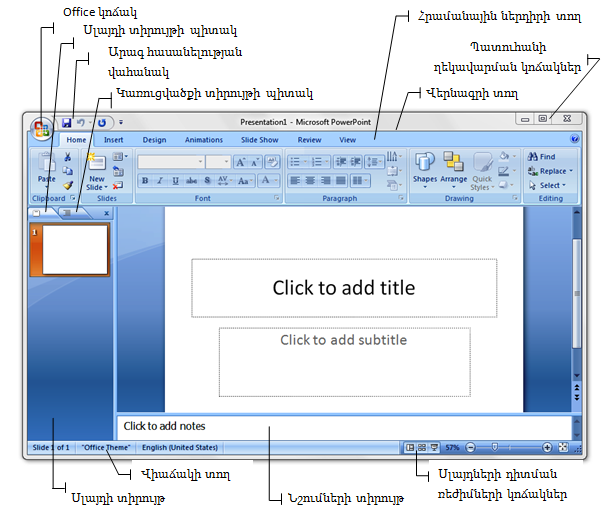Screen dimensions: 609x512
Task: Delete slide with red X icon
Action: click(118, 186)
